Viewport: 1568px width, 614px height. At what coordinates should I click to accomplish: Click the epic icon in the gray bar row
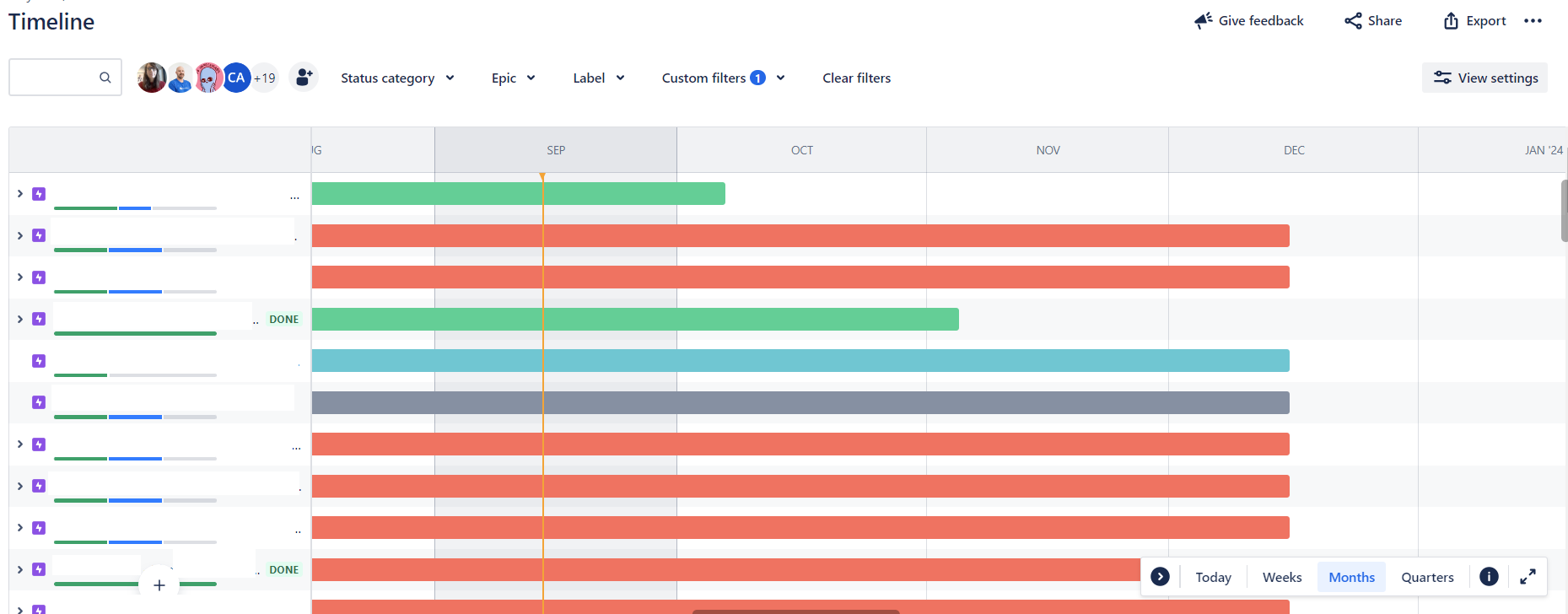(x=39, y=402)
